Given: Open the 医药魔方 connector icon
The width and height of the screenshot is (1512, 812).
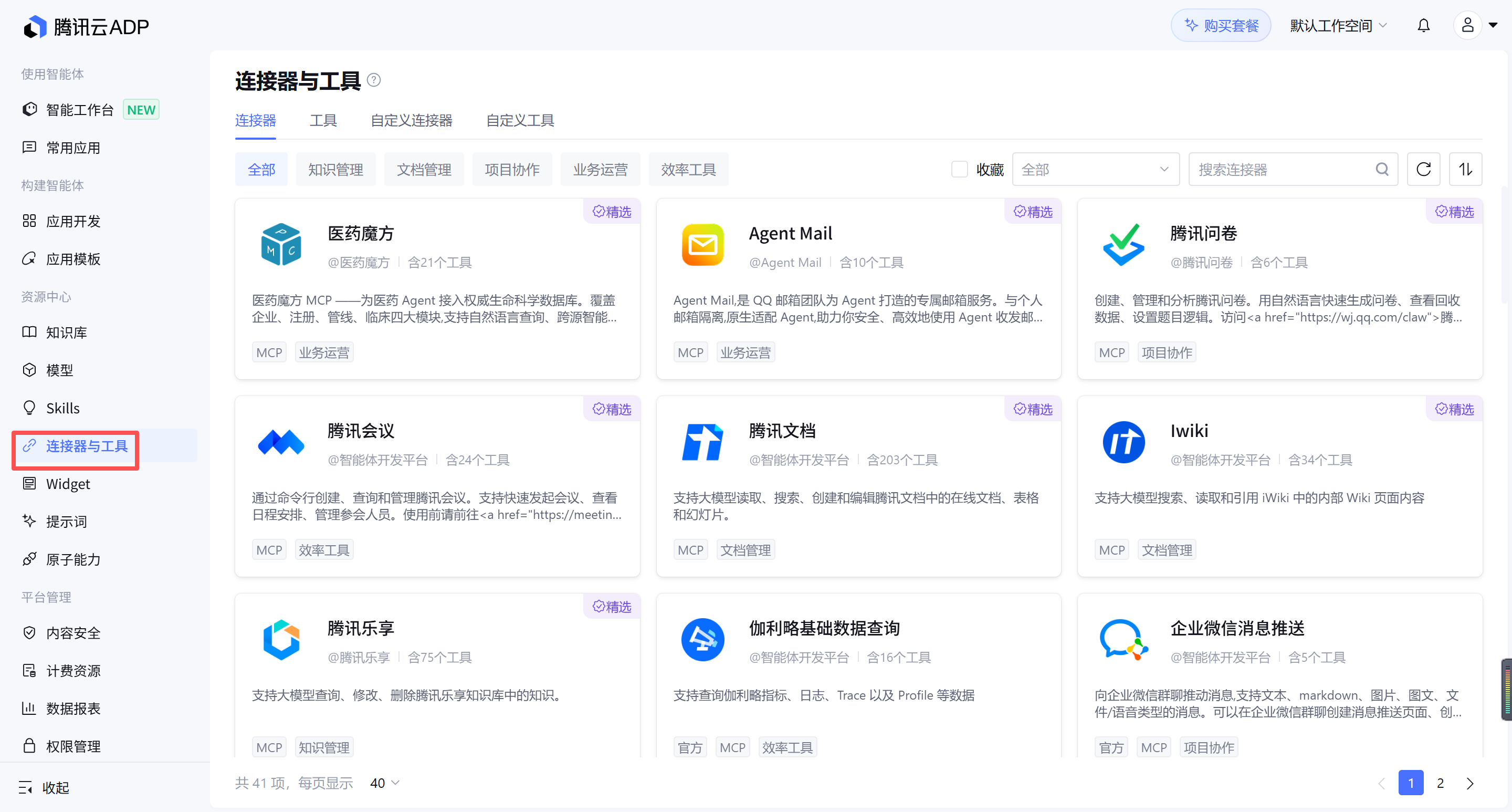Looking at the screenshot, I should 281,244.
